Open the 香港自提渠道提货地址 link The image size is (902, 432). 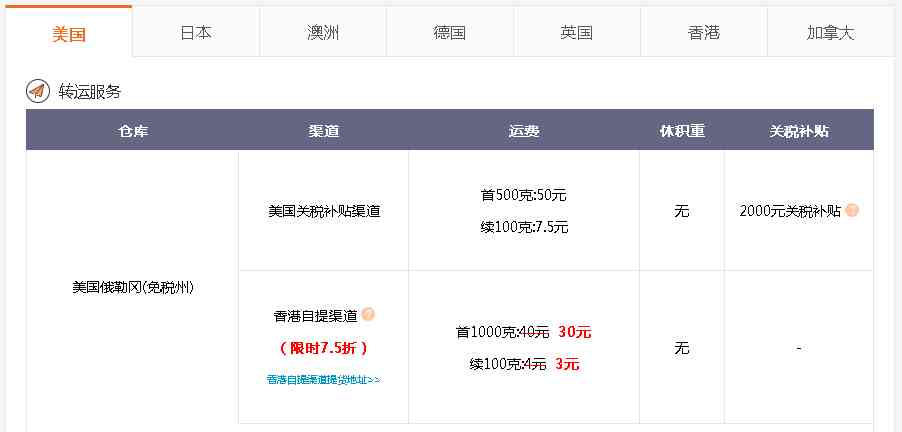323,380
